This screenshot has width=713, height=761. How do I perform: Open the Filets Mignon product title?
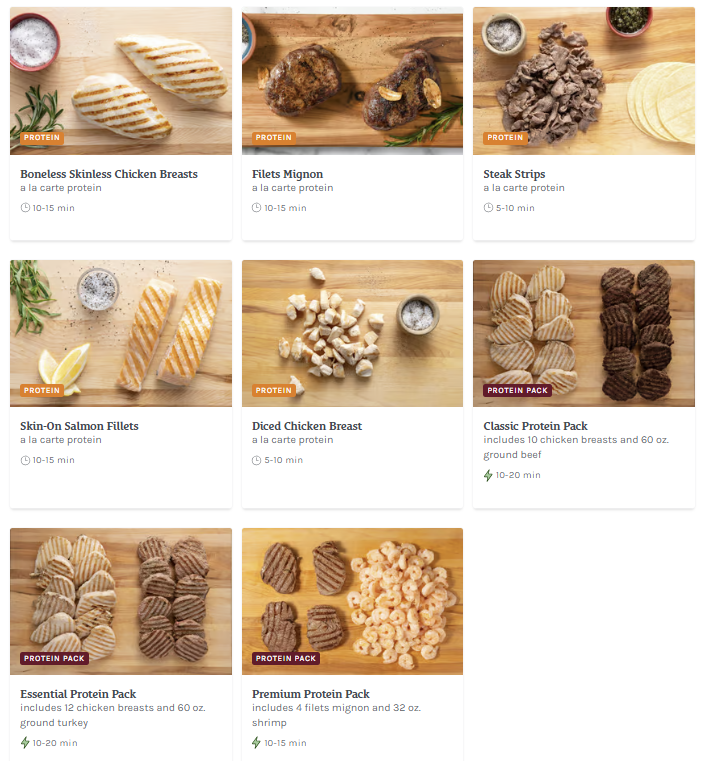click(287, 174)
